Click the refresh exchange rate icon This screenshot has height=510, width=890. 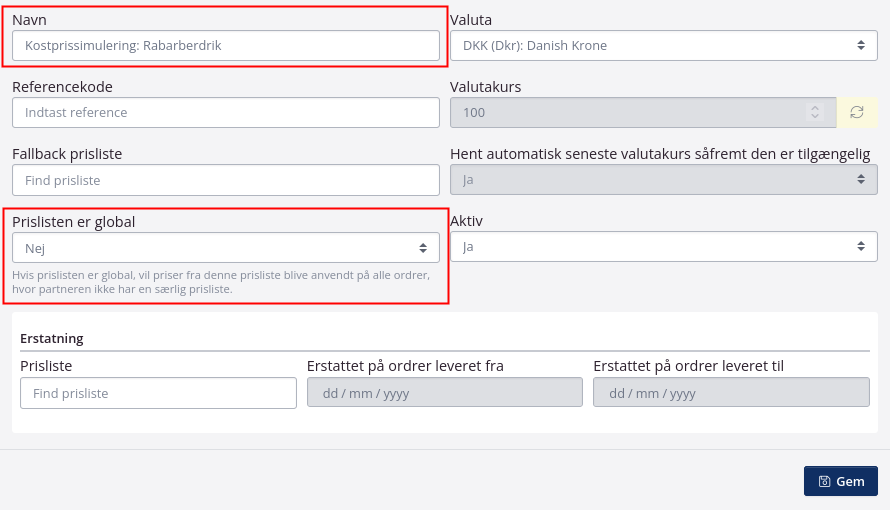[857, 112]
